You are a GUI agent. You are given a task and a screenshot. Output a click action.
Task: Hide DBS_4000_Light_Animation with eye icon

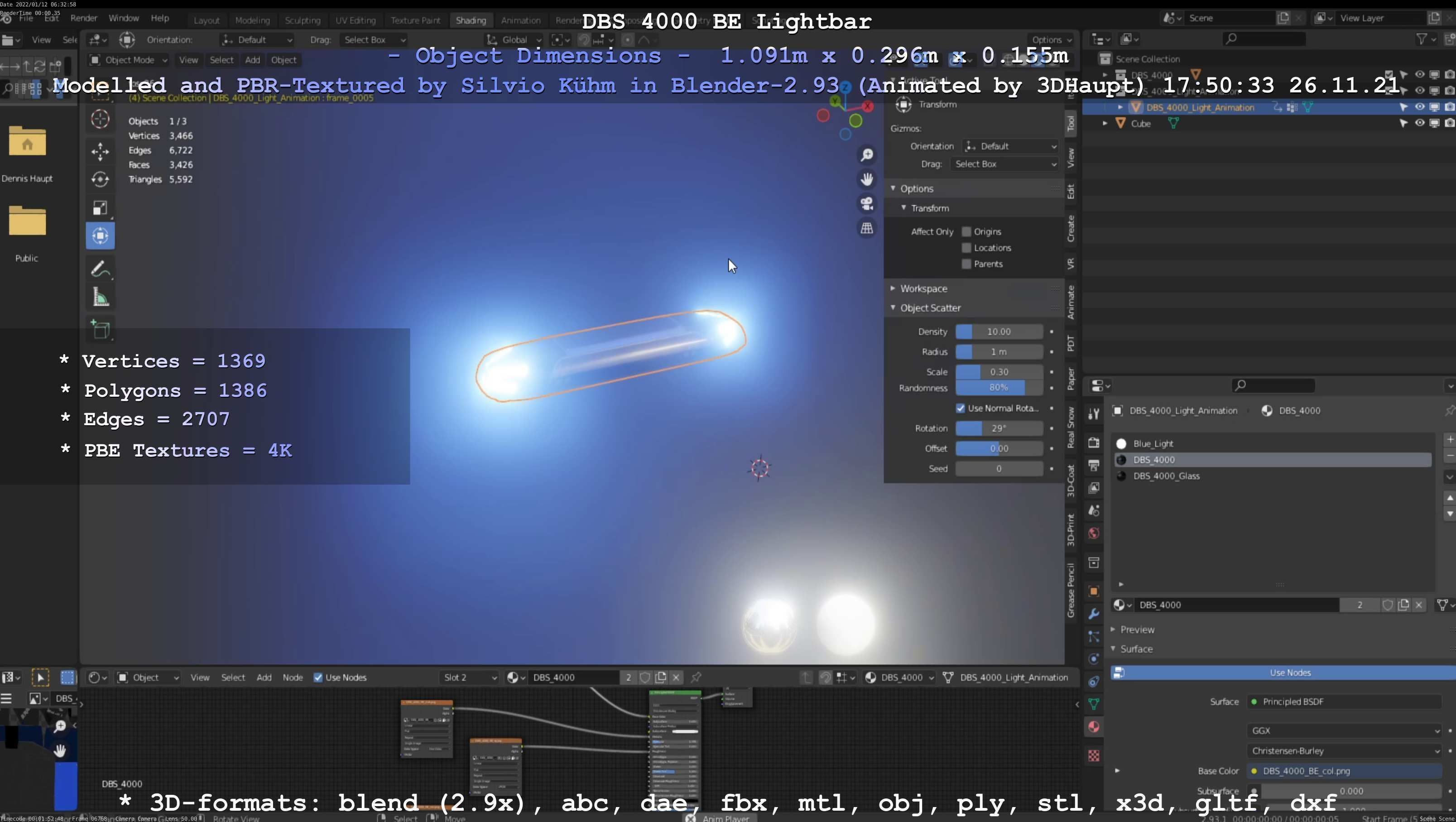(1419, 107)
